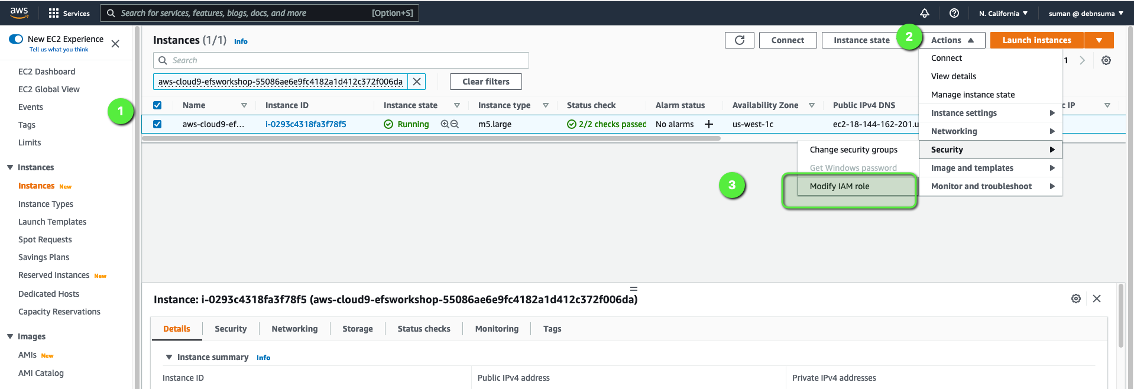Click the top AWS search bar

[258, 13]
